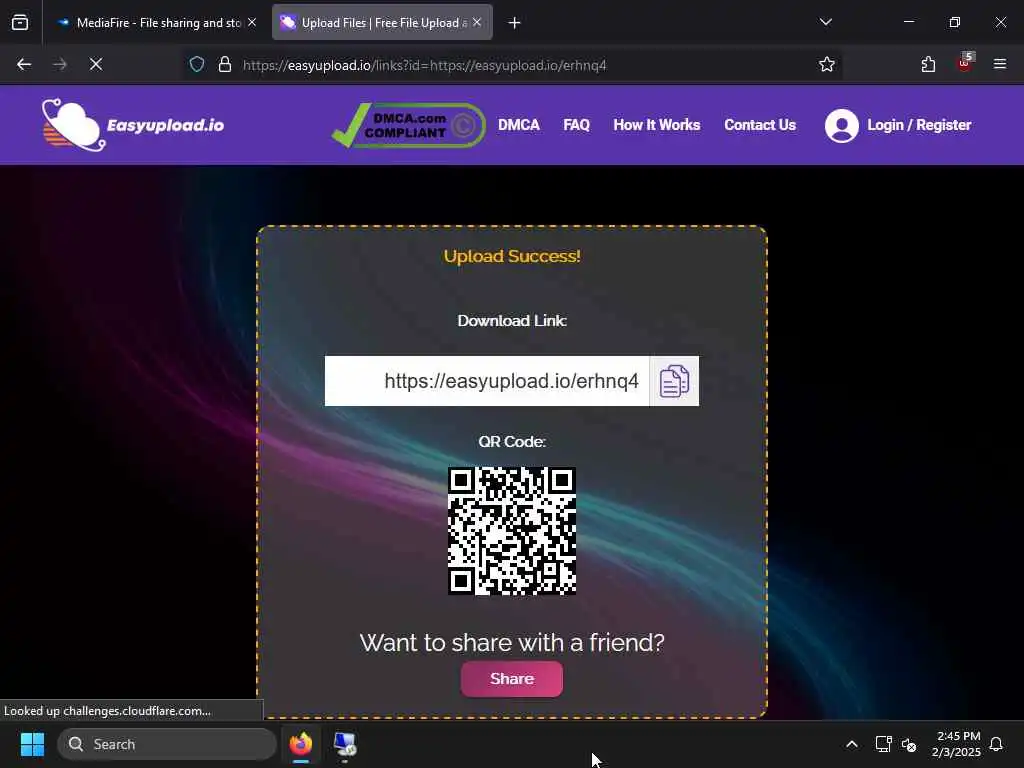Image resolution: width=1024 pixels, height=768 pixels.
Task: Open the uBlock extension icon with badge
Action: [x=965, y=63]
